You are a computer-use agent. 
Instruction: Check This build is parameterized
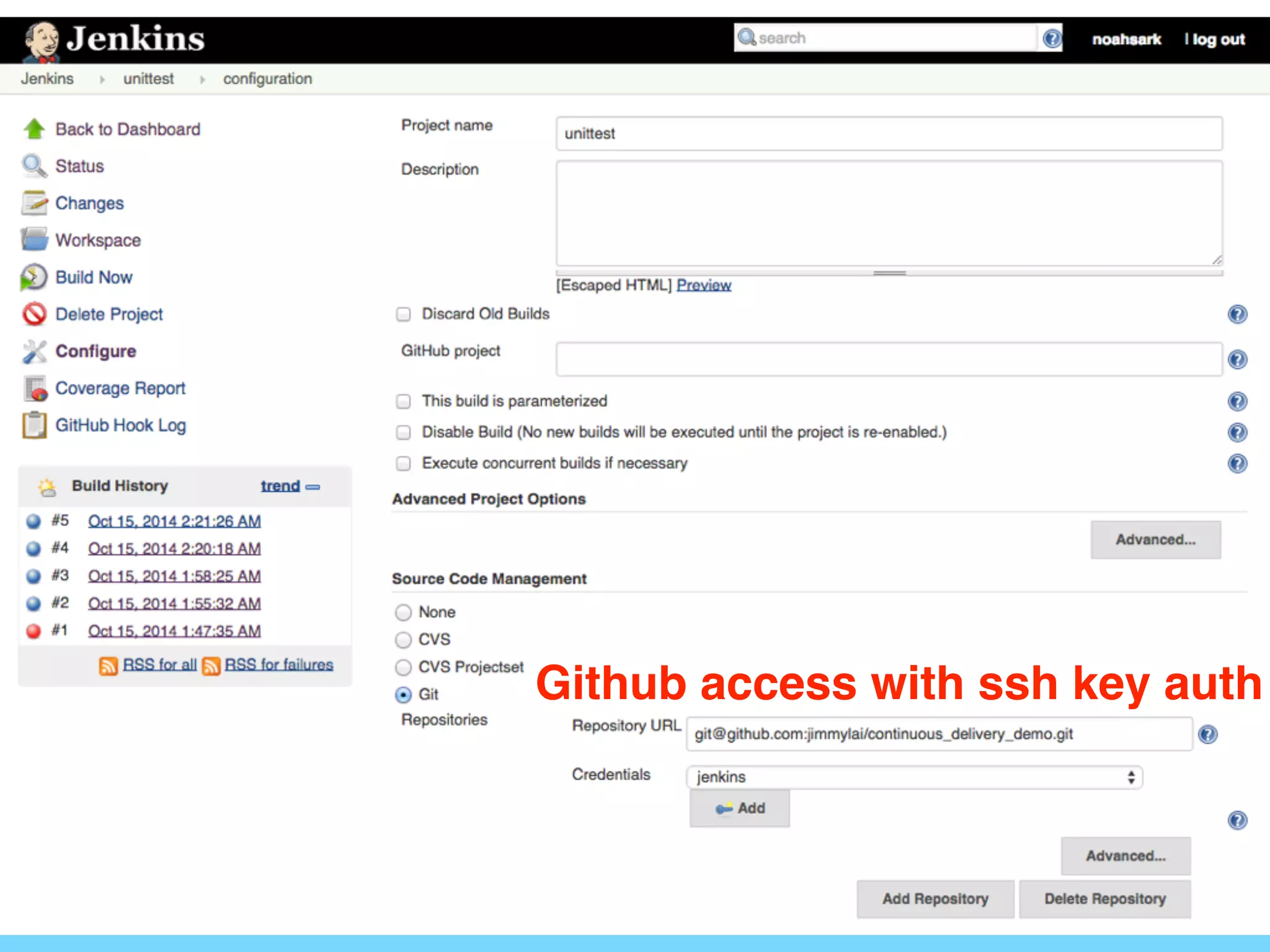pos(404,402)
